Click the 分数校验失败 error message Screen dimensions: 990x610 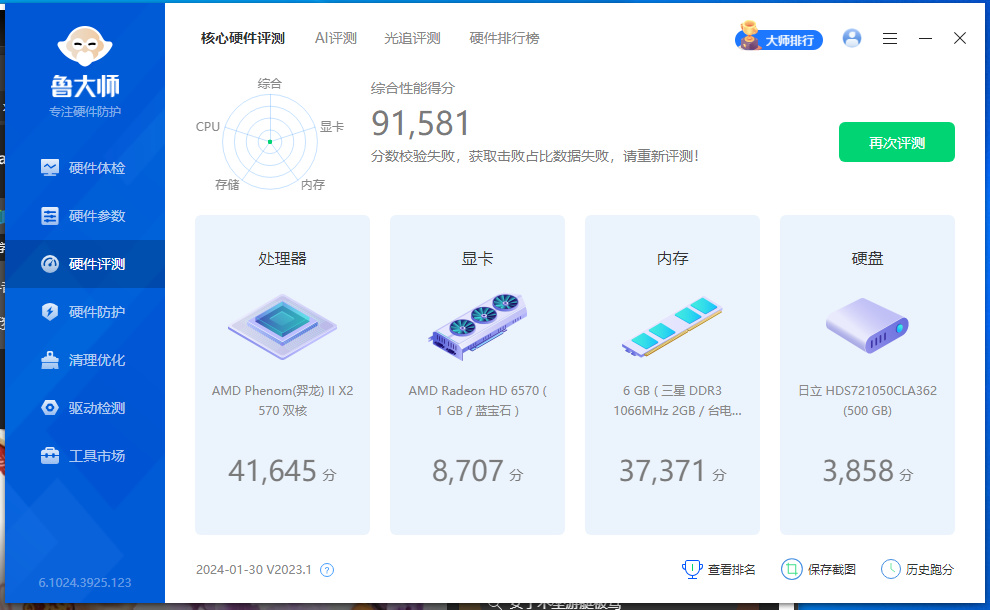pyautogui.click(x=535, y=156)
